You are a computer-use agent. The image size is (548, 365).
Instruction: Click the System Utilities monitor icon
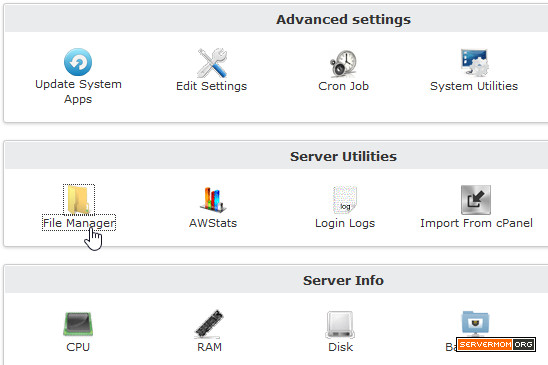474,63
